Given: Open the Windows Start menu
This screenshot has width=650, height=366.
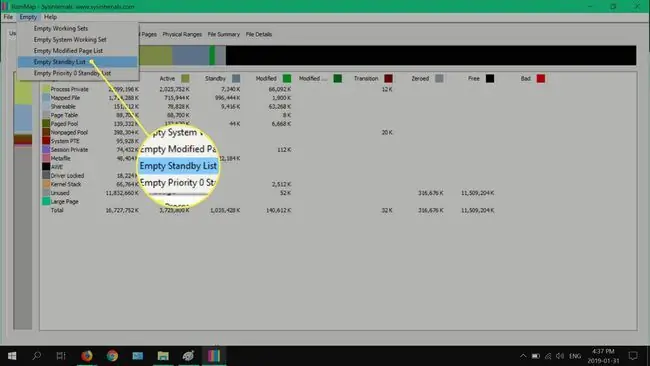Looking at the screenshot, I should pyautogui.click(x=12, y=356).
